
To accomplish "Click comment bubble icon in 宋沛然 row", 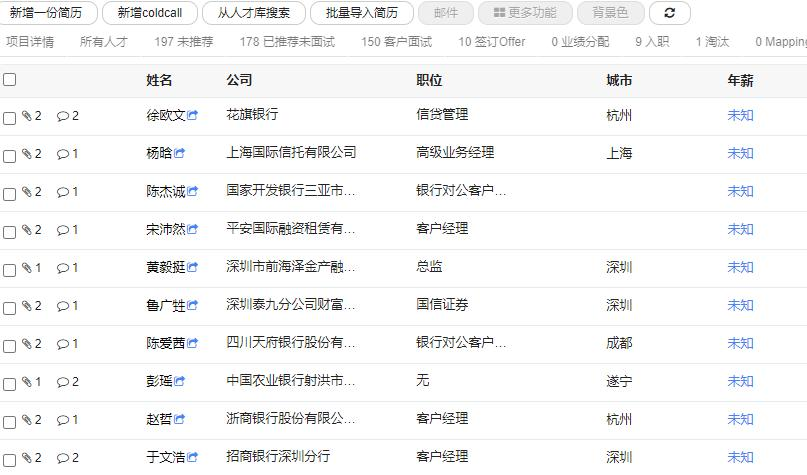I will pos(62,230).
